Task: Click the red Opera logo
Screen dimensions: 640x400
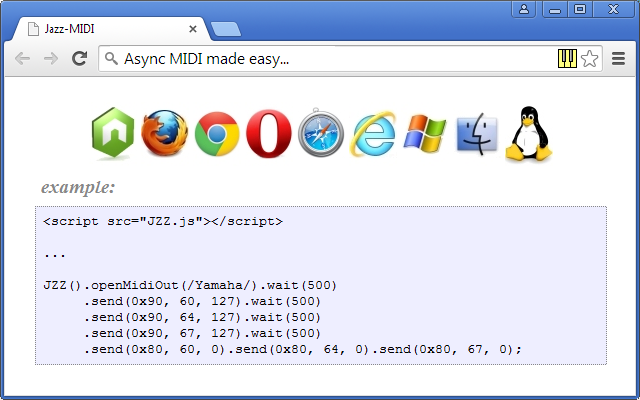Action: [x=269, y=133]
